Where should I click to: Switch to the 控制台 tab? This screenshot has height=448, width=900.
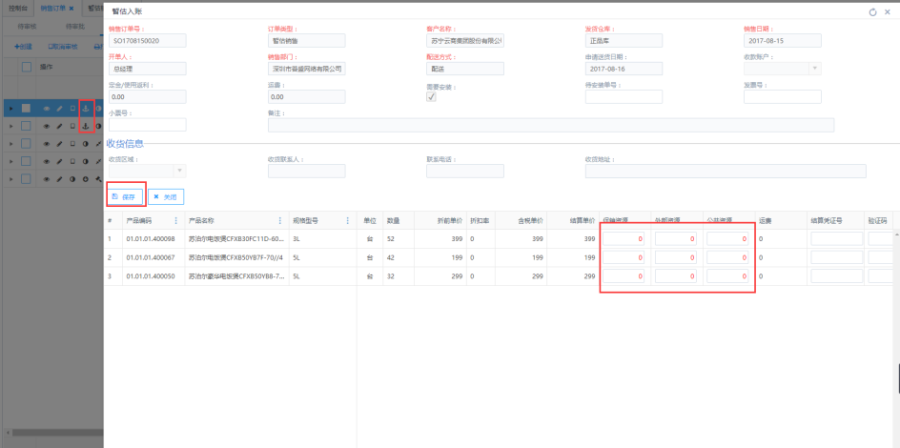point(17,7)
